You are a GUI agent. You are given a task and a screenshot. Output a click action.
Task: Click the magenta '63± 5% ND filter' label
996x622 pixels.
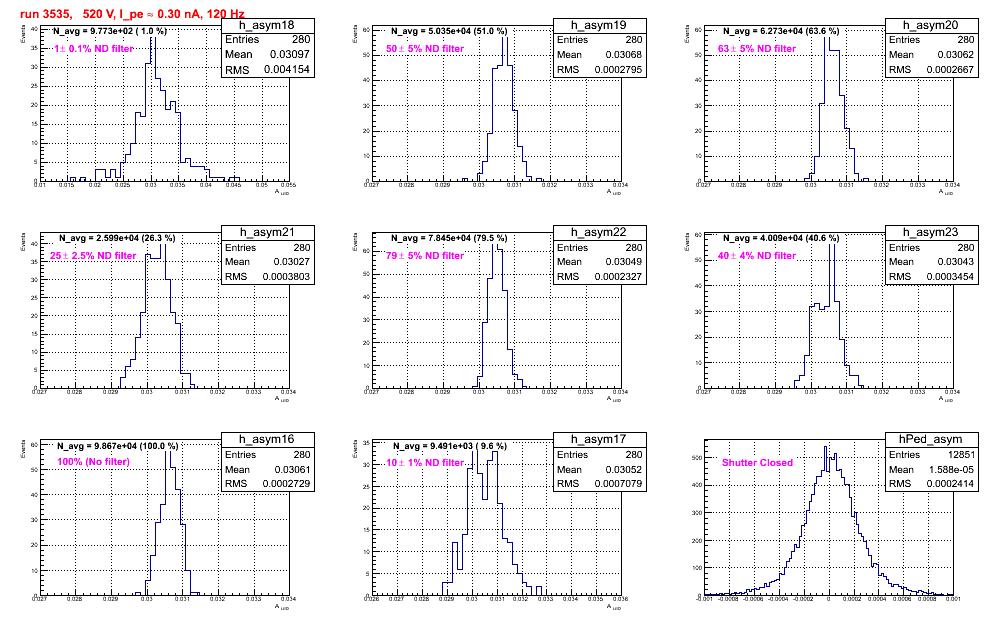(x=757, y=48)
